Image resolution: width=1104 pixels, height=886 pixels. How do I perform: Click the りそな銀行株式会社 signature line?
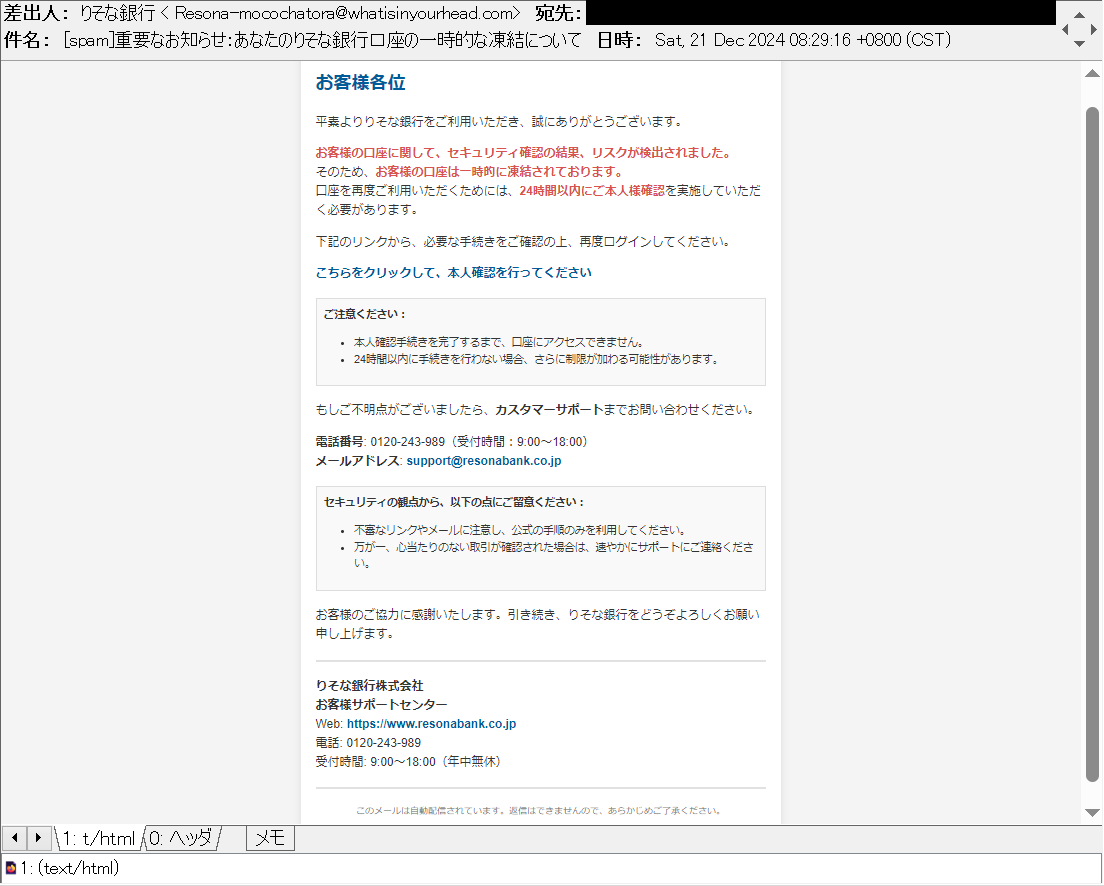coord(370,685)
